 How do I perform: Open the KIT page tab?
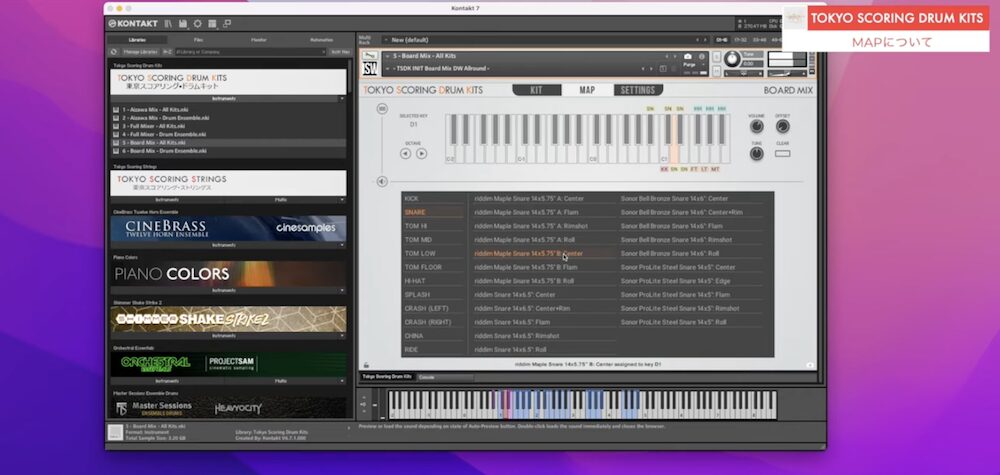click(536, 90)
